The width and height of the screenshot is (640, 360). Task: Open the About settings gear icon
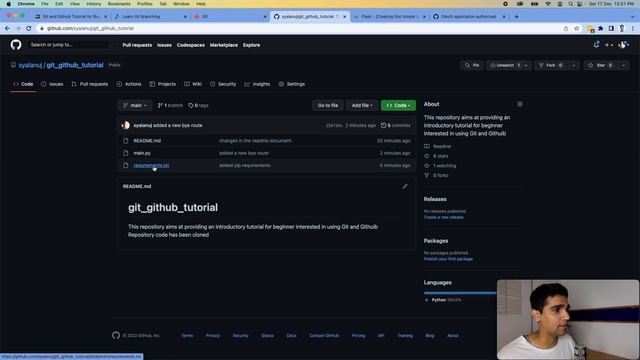pos(520,104)
